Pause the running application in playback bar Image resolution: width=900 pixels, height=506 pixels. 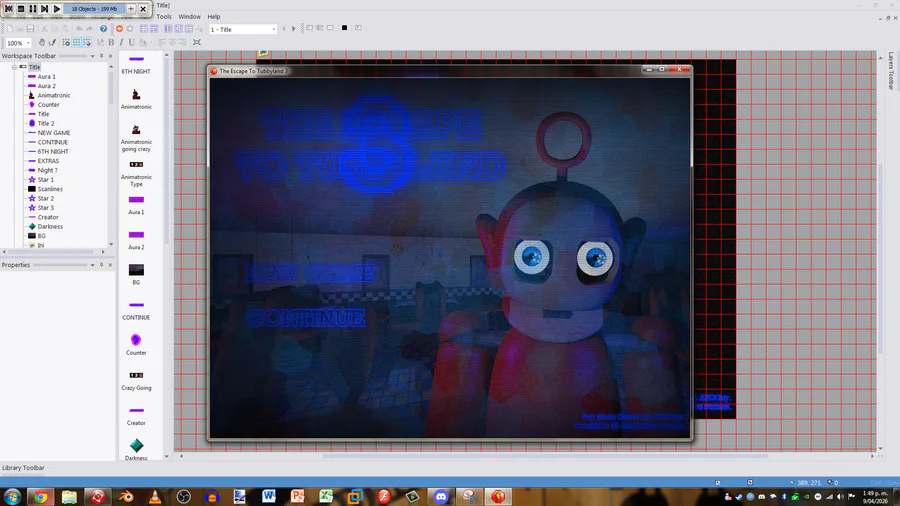(x=33, y=9)
